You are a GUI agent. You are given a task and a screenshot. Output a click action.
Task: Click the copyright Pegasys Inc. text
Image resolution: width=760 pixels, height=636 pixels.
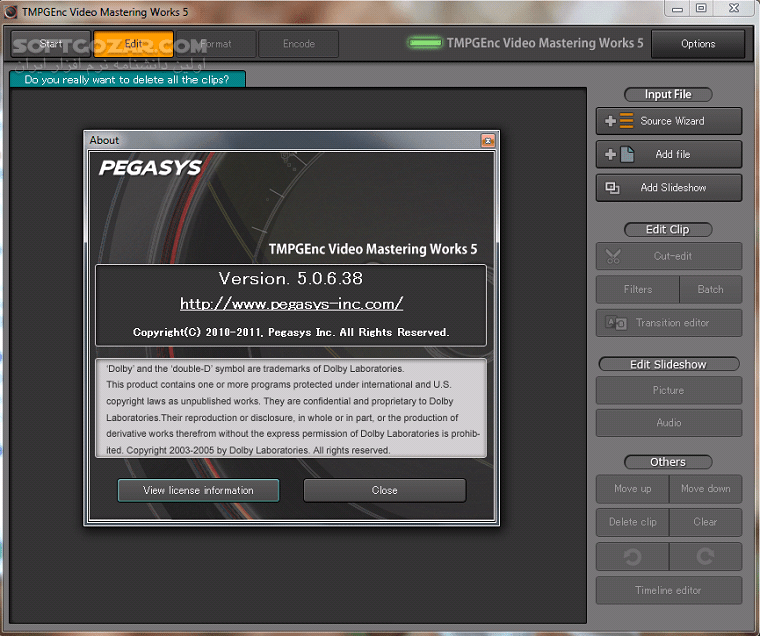pyautogui.click(x=291, y=333)
